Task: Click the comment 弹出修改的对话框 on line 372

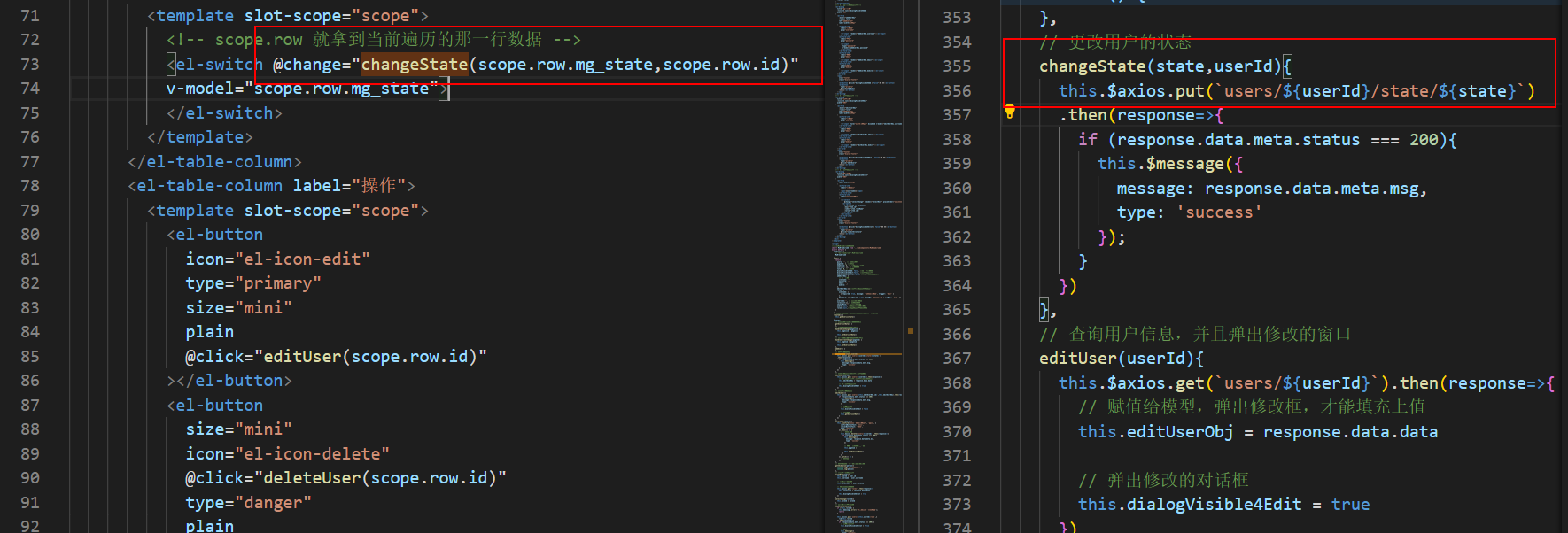Action: coord(1163,481)
